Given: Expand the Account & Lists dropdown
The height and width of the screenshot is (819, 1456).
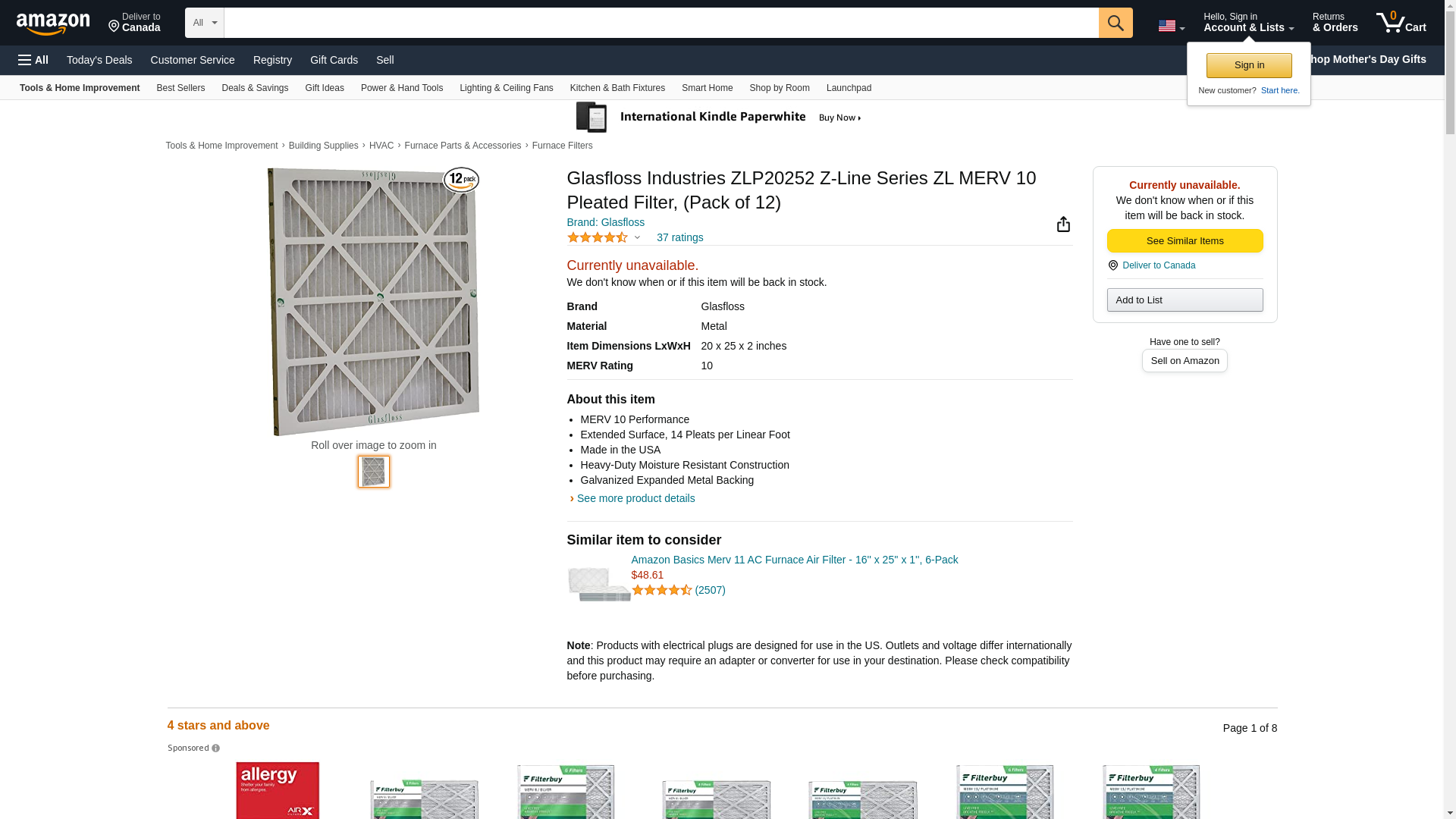Looking at the screenshot, I should (1247, 23).
